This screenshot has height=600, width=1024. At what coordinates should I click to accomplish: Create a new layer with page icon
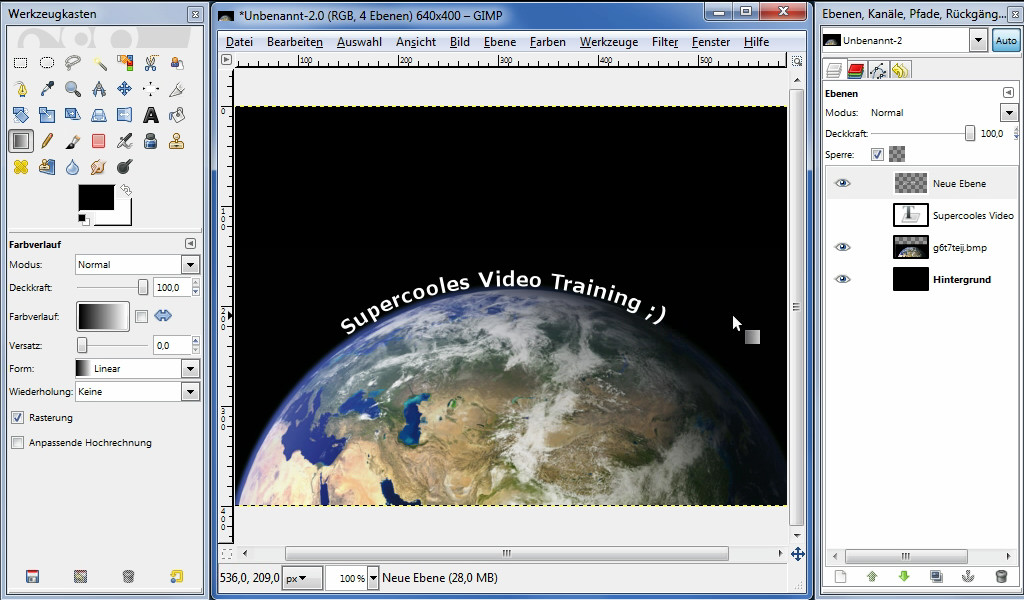point(840,576)
